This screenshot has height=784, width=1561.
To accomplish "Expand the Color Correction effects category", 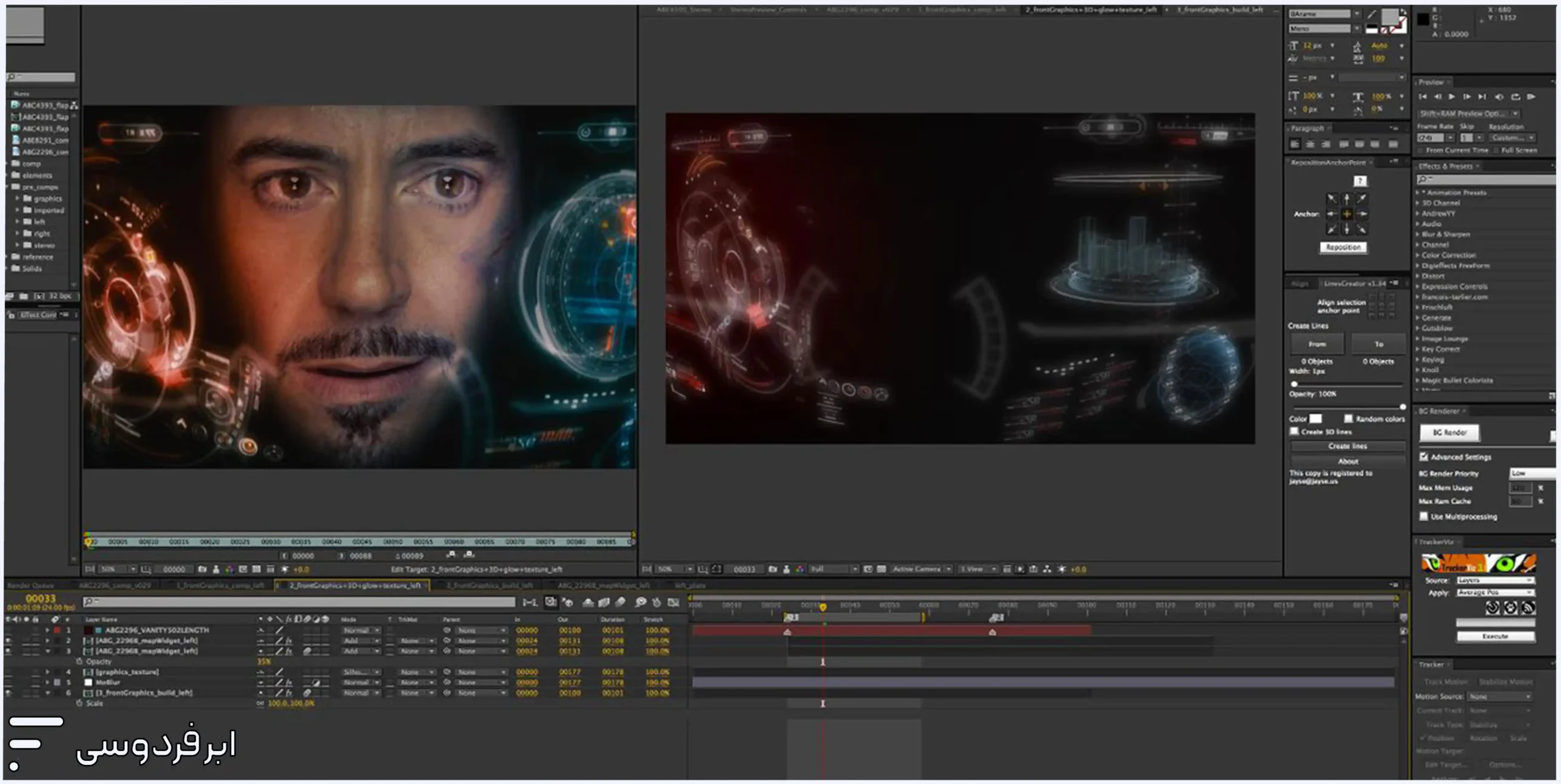I will [1418, 255].
